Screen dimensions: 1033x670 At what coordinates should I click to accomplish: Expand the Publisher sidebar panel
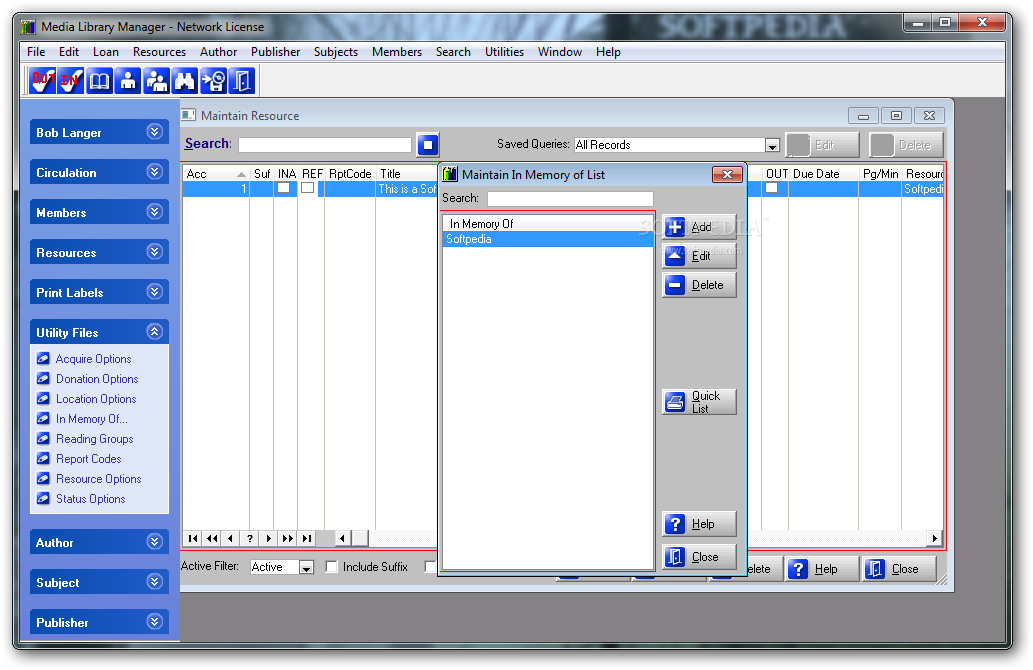pyautogui.click(x=155, y=621)
